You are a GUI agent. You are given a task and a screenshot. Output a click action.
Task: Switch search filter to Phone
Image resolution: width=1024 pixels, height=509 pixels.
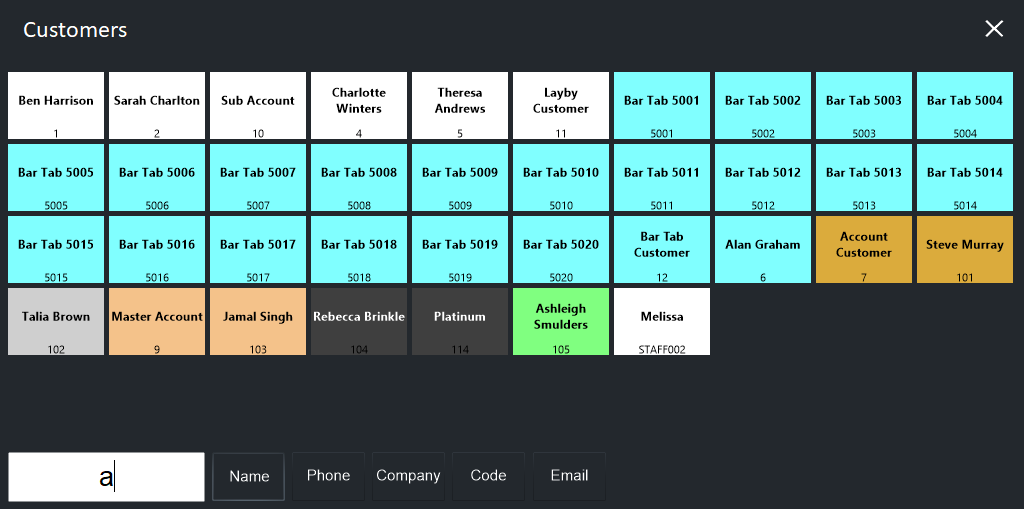click(x=328, y=476)
